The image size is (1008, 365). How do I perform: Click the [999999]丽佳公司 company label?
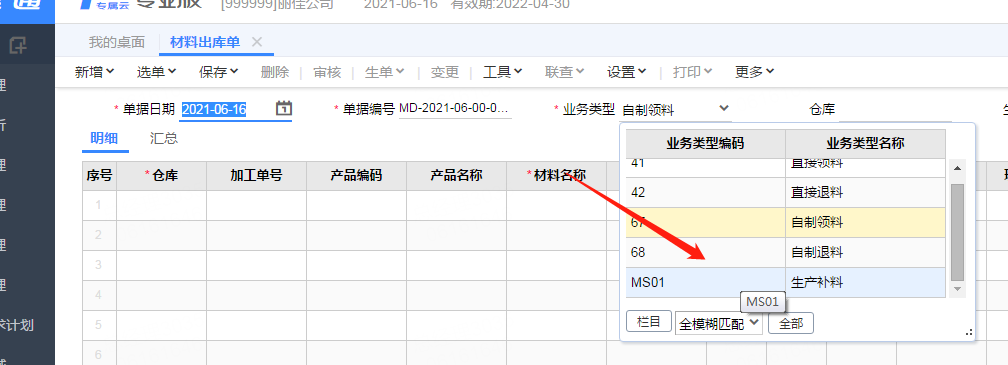coord(278,5)
